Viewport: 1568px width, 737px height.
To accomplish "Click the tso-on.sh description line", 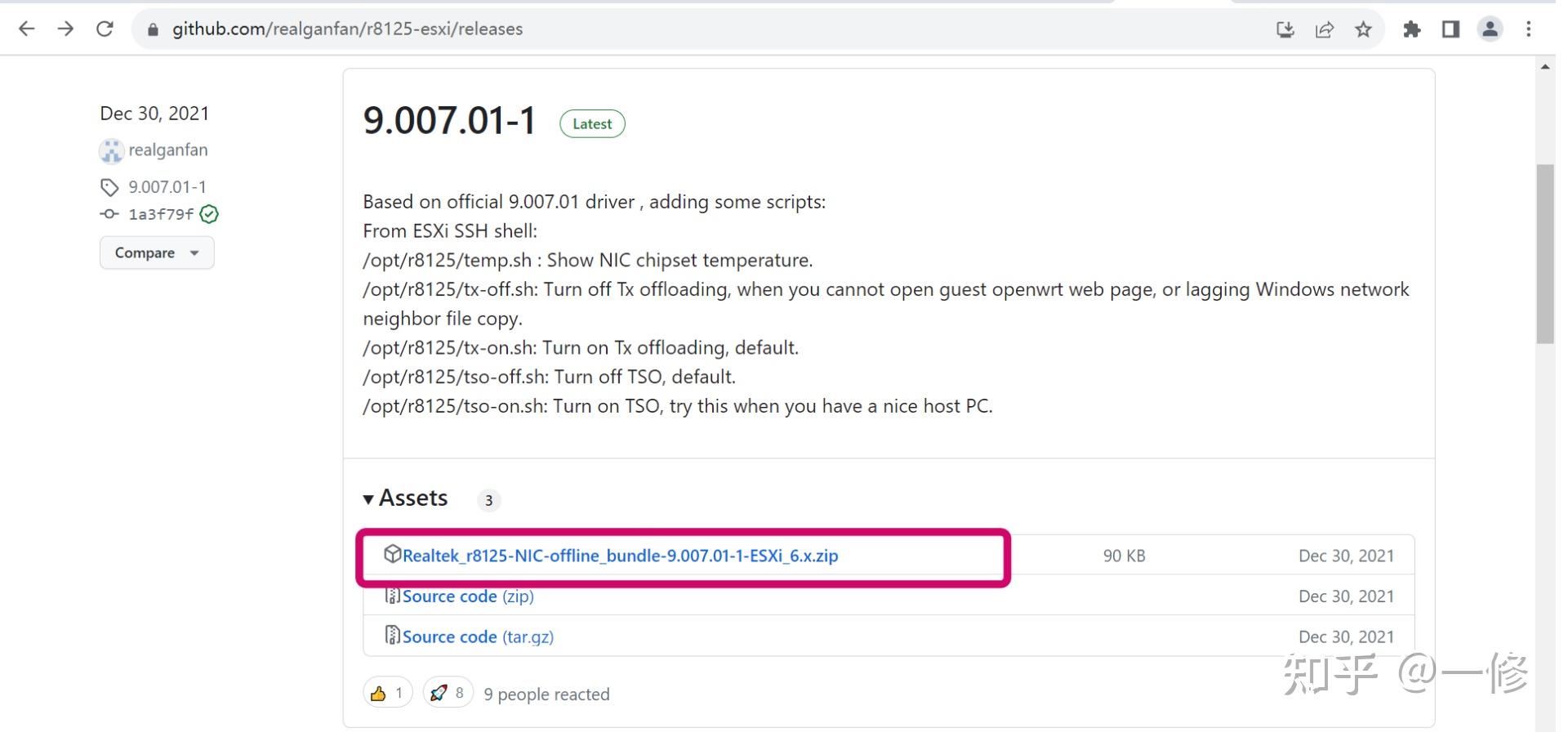I will click(678, 406).
